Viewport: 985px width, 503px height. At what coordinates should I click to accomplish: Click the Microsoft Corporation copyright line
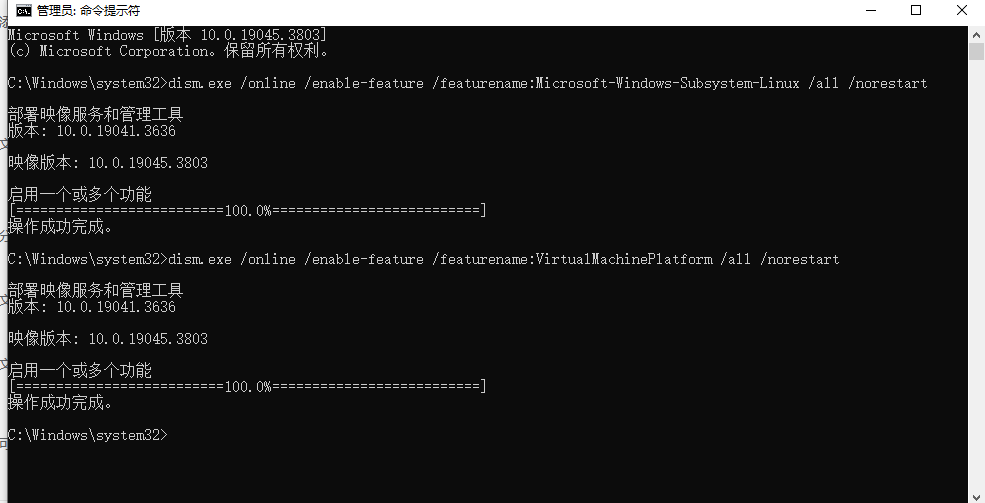click(x=168, y=51)
